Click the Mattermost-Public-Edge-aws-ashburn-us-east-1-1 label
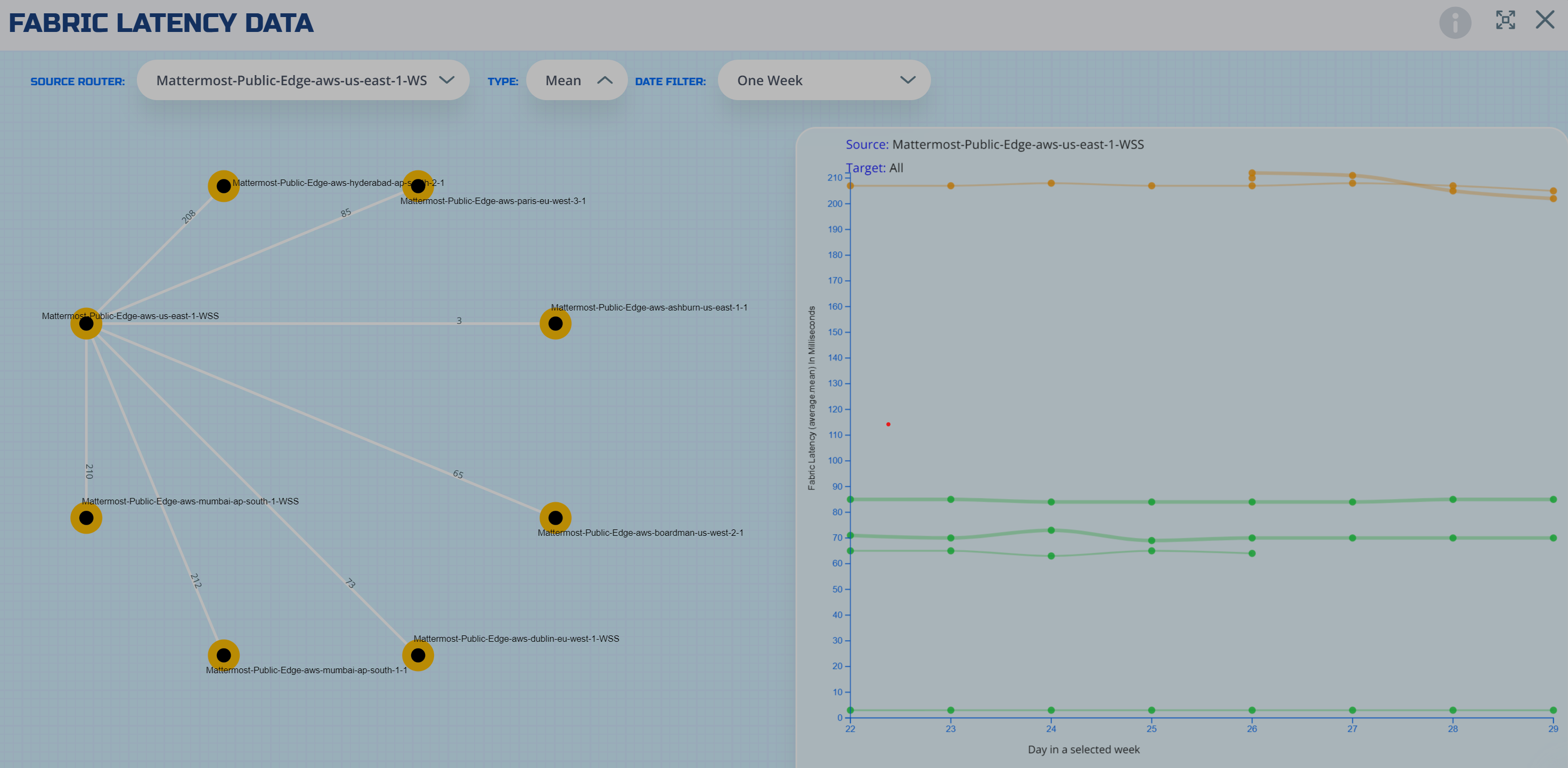The image size is (1568, 768). (649, 307)
